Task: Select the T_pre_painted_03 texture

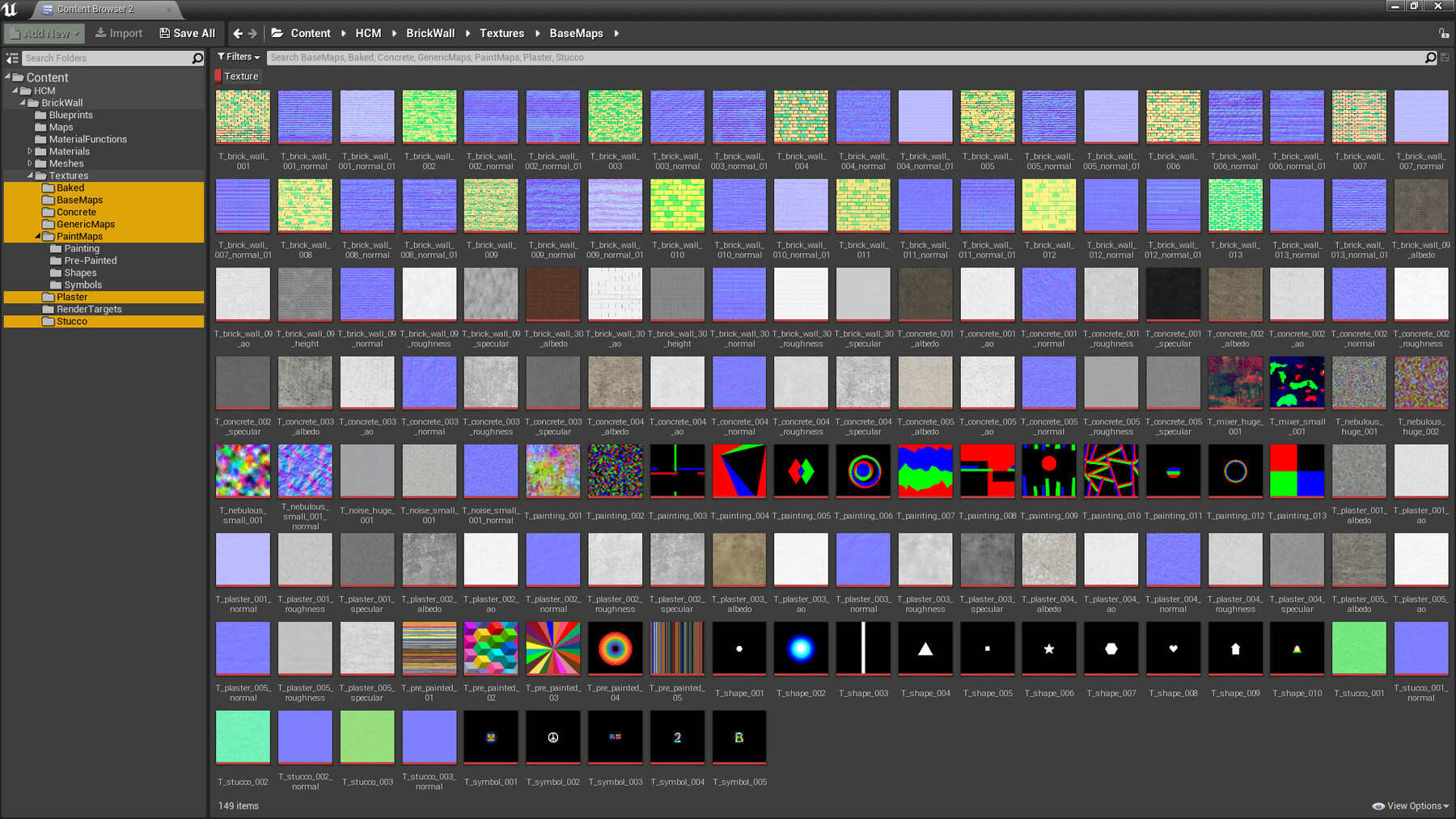Action: 553,648
